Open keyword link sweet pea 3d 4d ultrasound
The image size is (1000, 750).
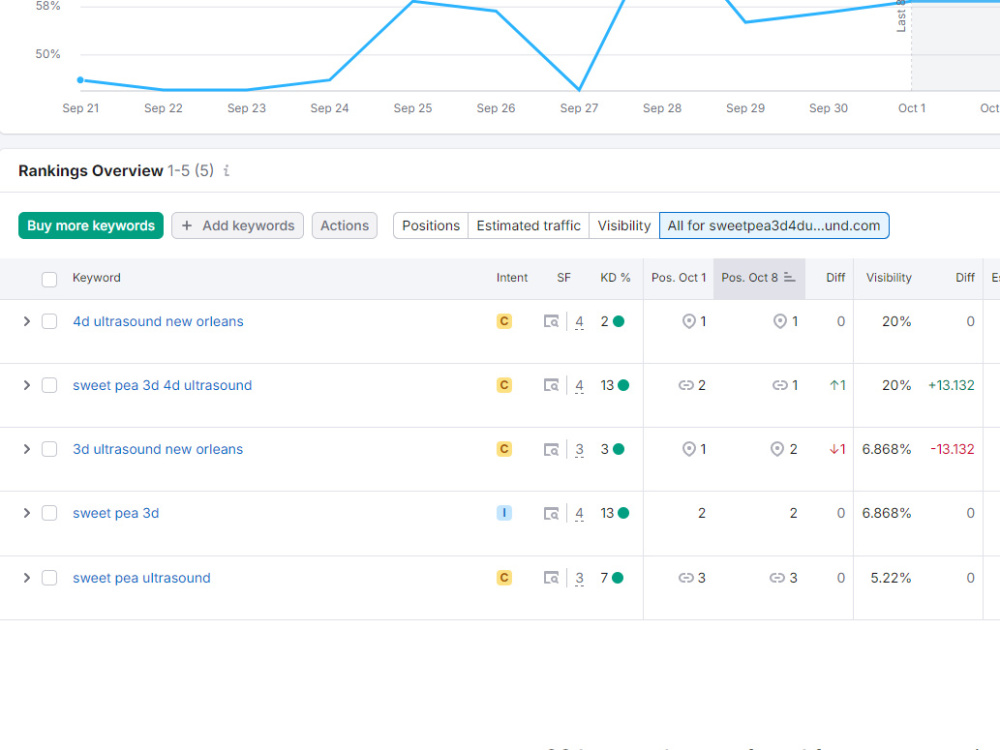point(162,385)
